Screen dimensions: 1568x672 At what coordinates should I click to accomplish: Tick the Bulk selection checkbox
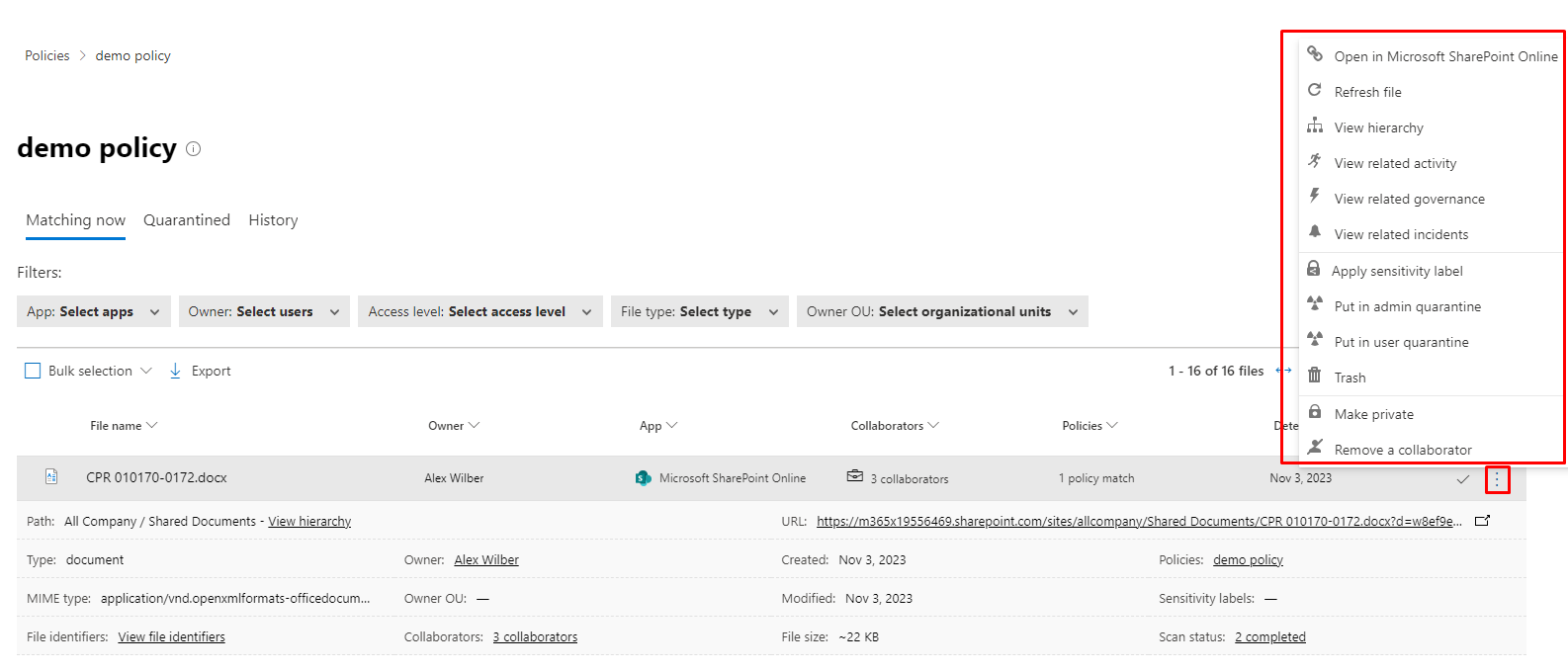pyautogui.click(x=33, y=371)
